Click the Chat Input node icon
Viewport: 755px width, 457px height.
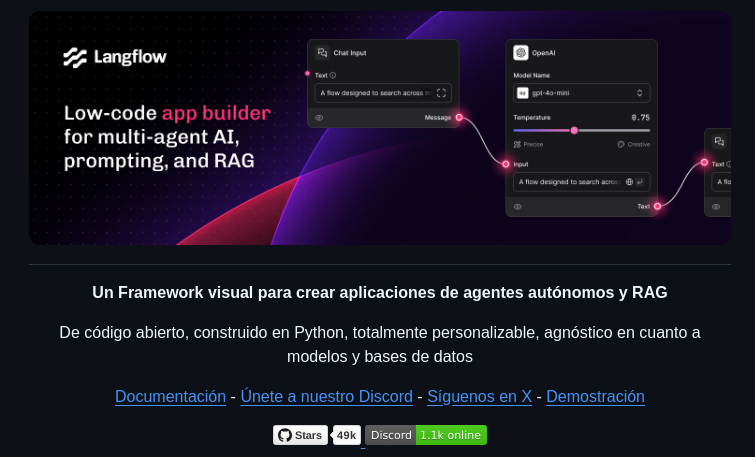click(322, 52)
